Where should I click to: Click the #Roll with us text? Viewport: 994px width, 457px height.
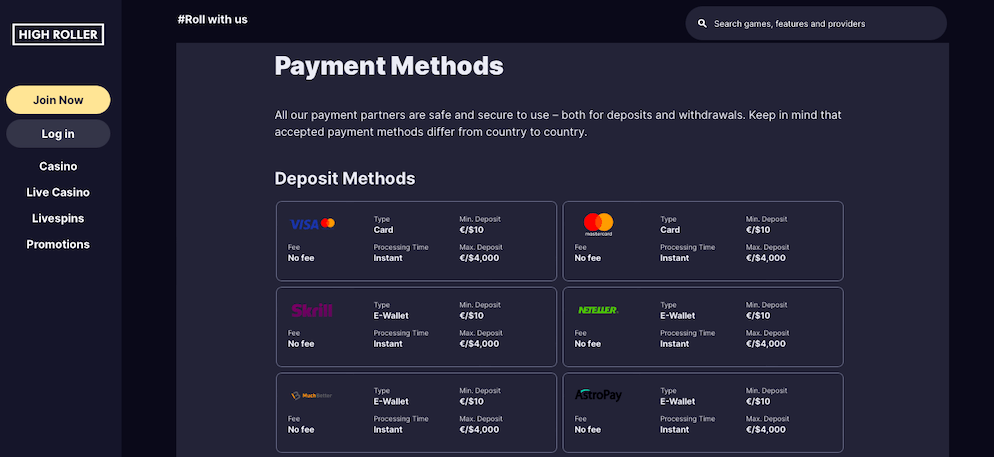212,20
